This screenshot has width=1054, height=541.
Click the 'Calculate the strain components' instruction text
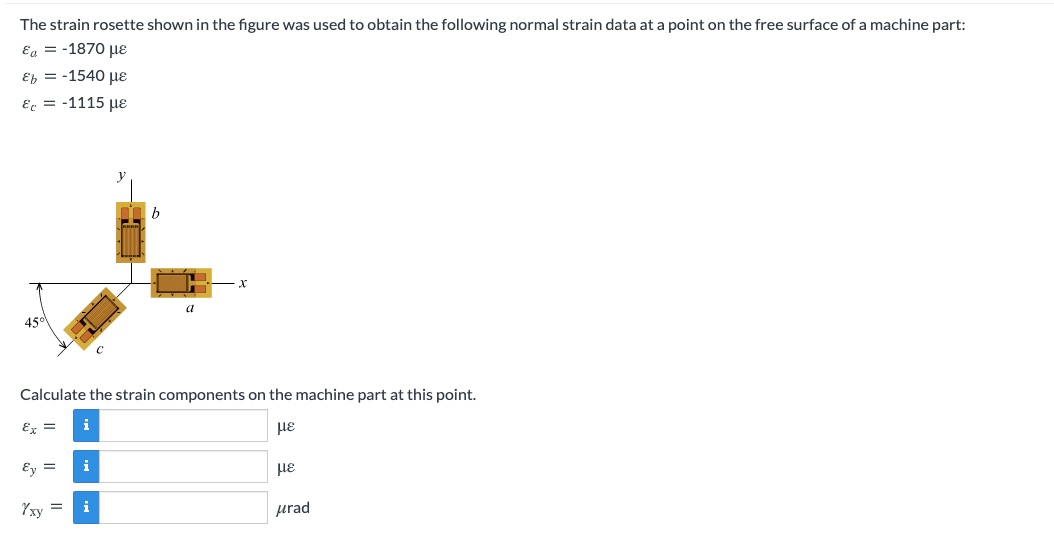click(x=248, y=394)
